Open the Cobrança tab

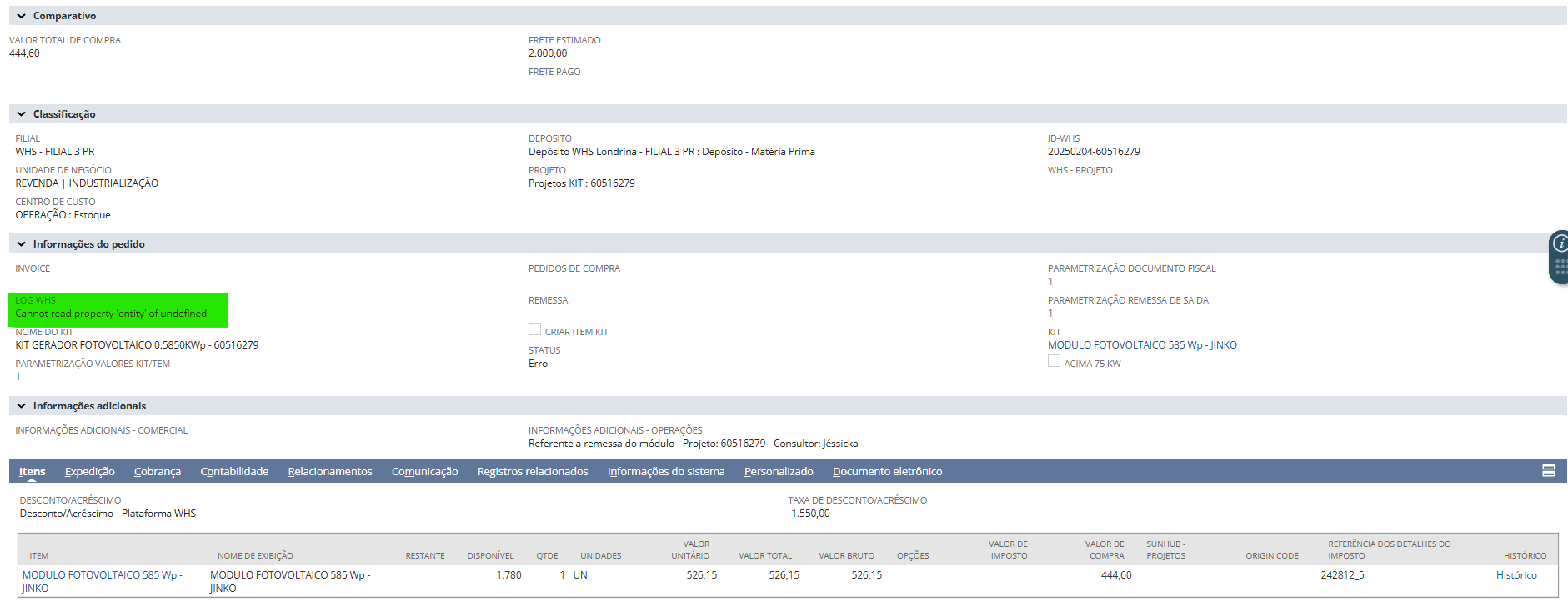[157, 472]
